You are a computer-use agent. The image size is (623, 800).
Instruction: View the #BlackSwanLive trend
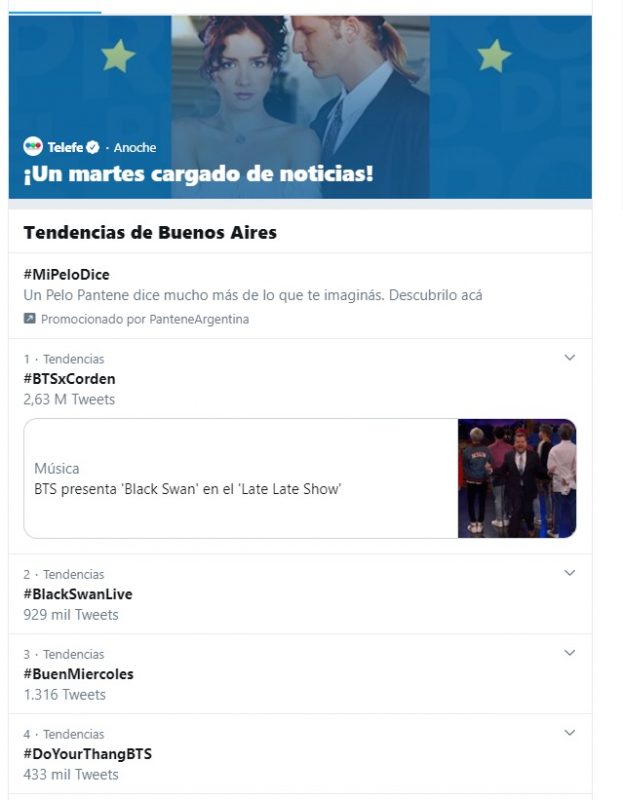point(78,594)
